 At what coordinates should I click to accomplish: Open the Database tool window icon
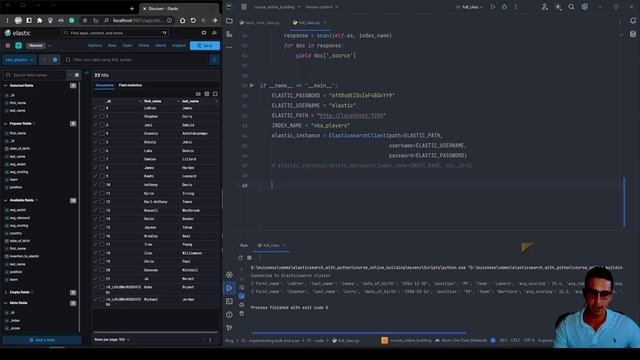(x=633, y=34)
